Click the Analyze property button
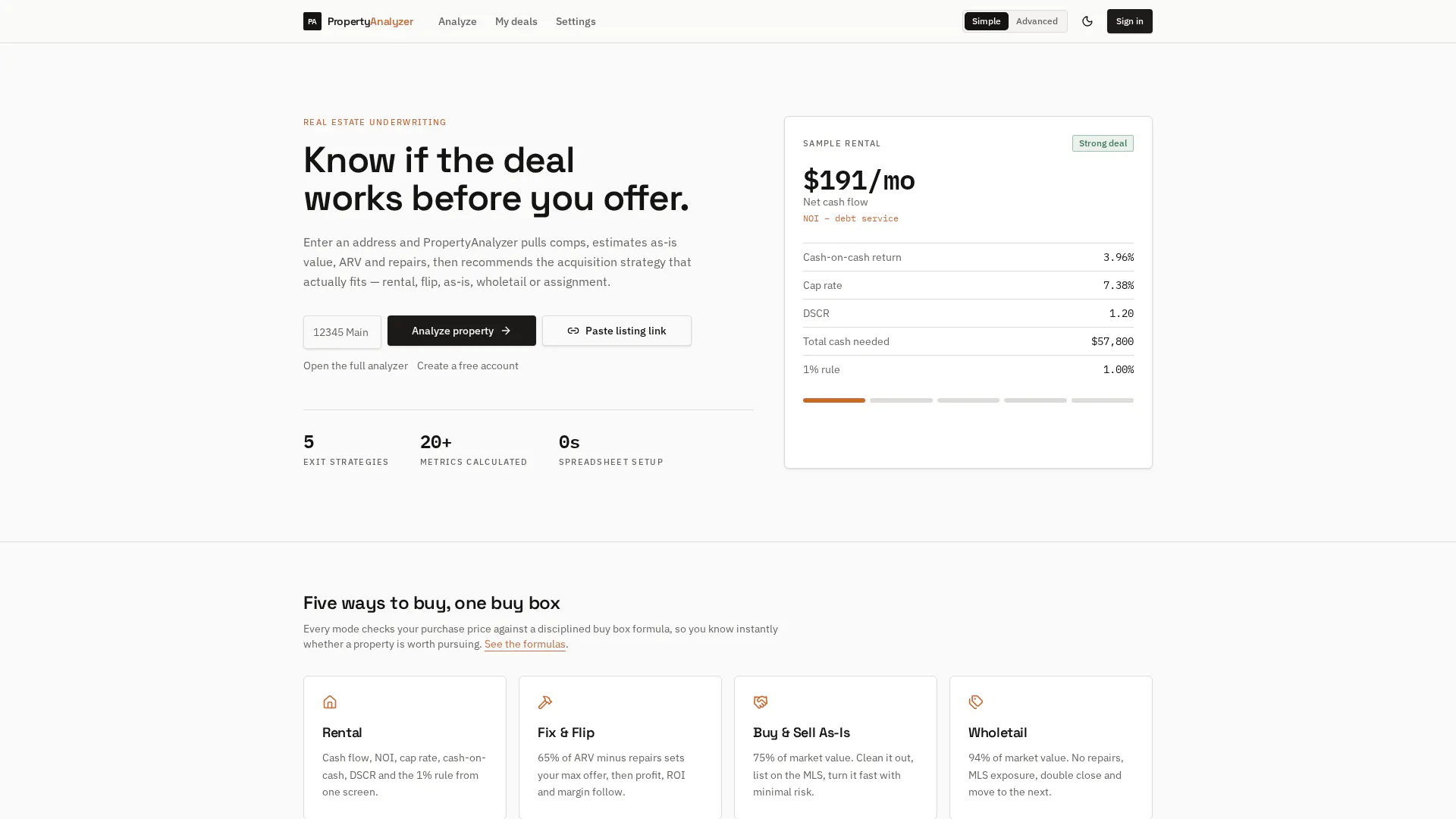 461,331
